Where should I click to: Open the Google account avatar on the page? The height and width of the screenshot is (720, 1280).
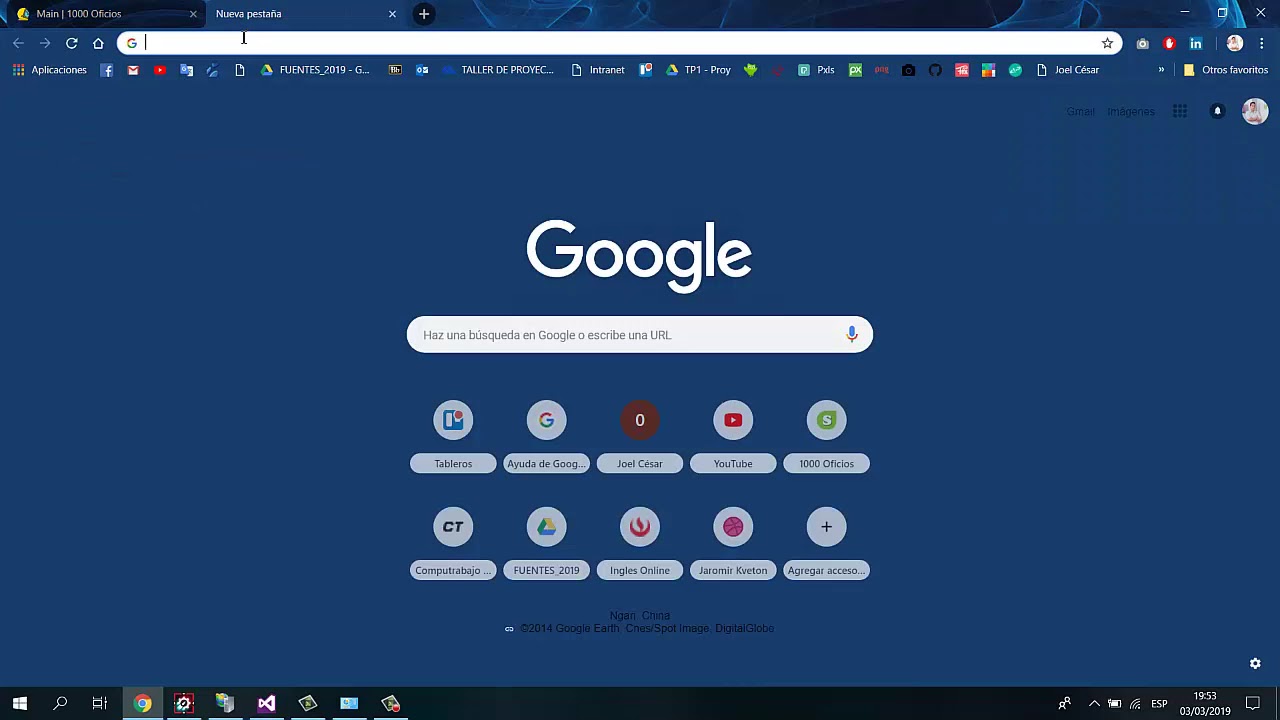click(1254, 111)
